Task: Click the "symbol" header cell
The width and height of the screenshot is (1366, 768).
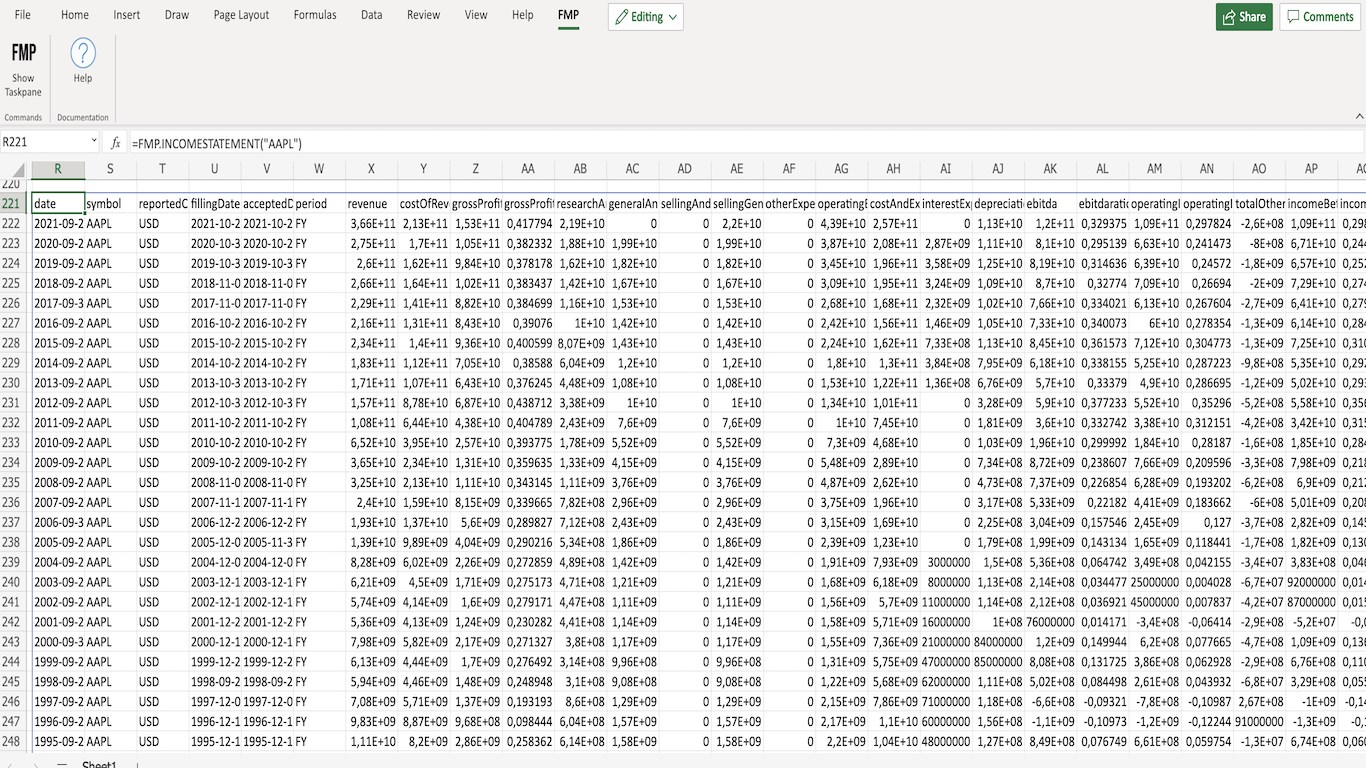Action: pyautogui.click(x=110, y=204)
